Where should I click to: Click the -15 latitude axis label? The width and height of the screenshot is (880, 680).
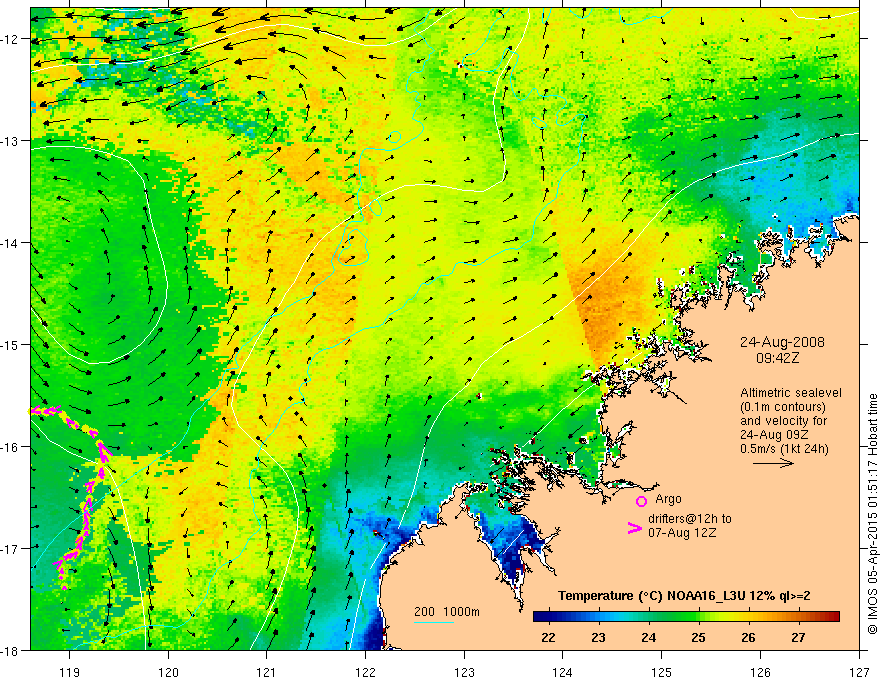click(x=11, y=344)
